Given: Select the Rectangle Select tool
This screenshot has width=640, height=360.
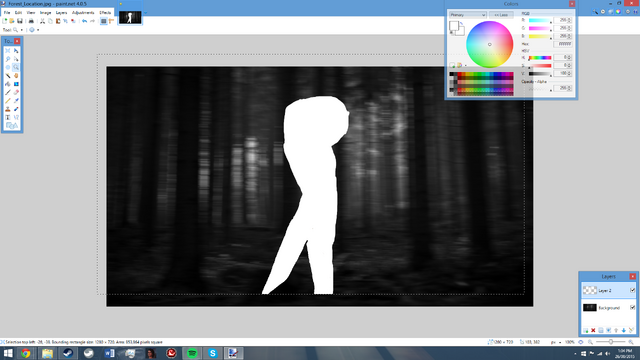Looking at the screenshot, I should [x=8, y=51].
